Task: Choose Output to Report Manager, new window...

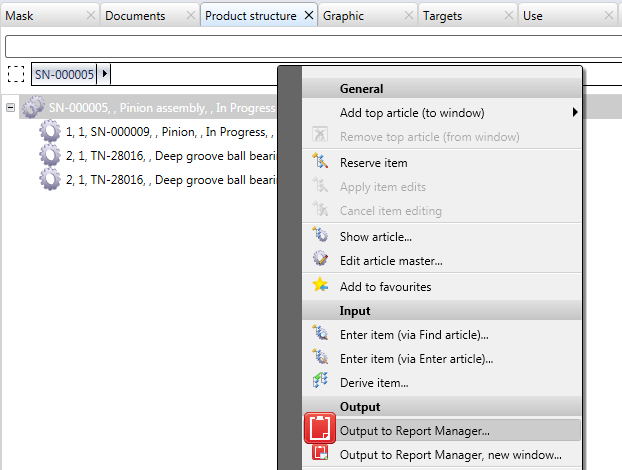Action: (x=442, y=455)
